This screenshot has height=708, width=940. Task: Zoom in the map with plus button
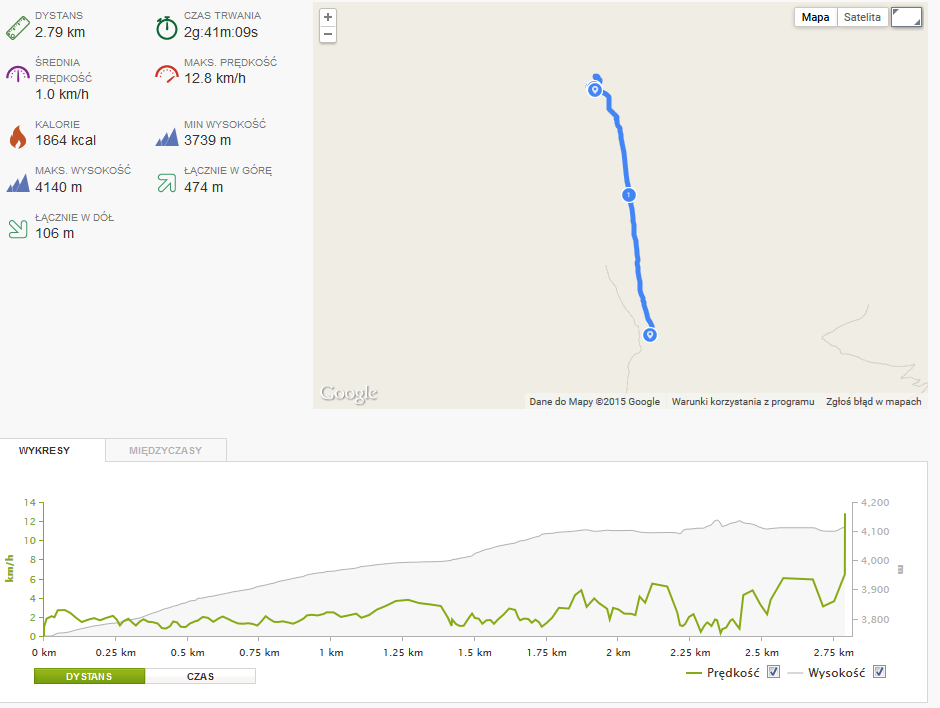[x=328, y=17]
